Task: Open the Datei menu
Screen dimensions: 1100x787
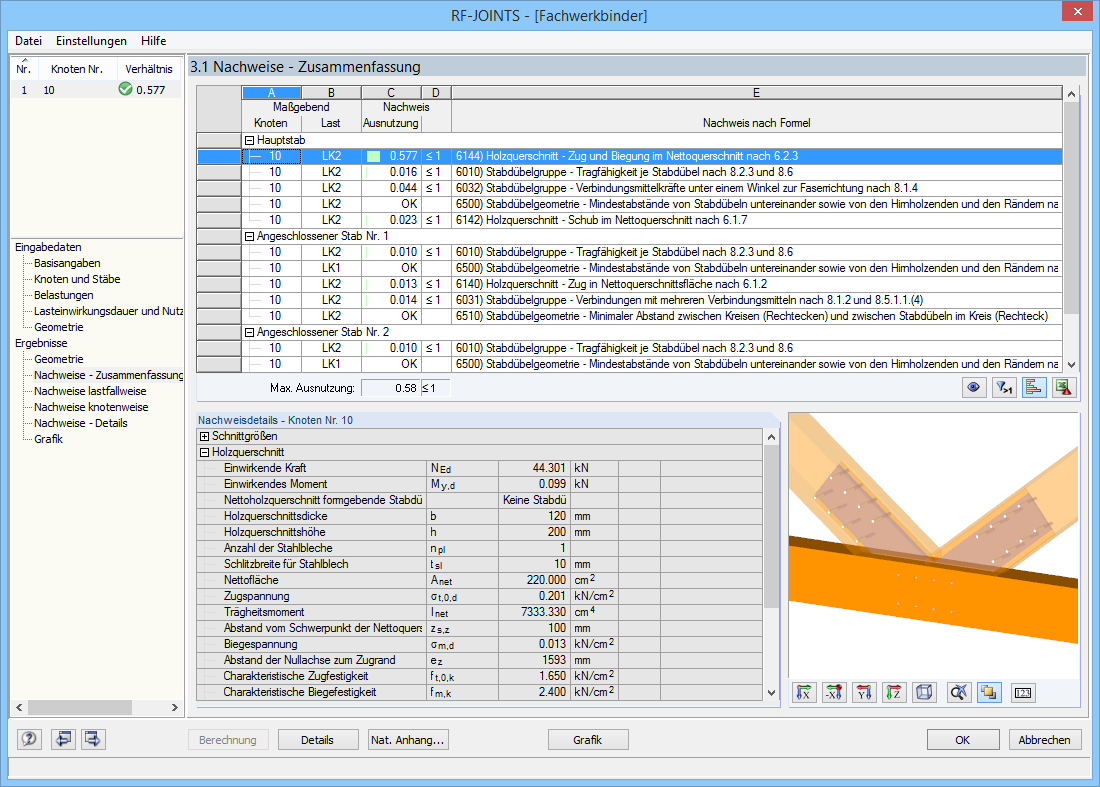Action: point(29,41)
